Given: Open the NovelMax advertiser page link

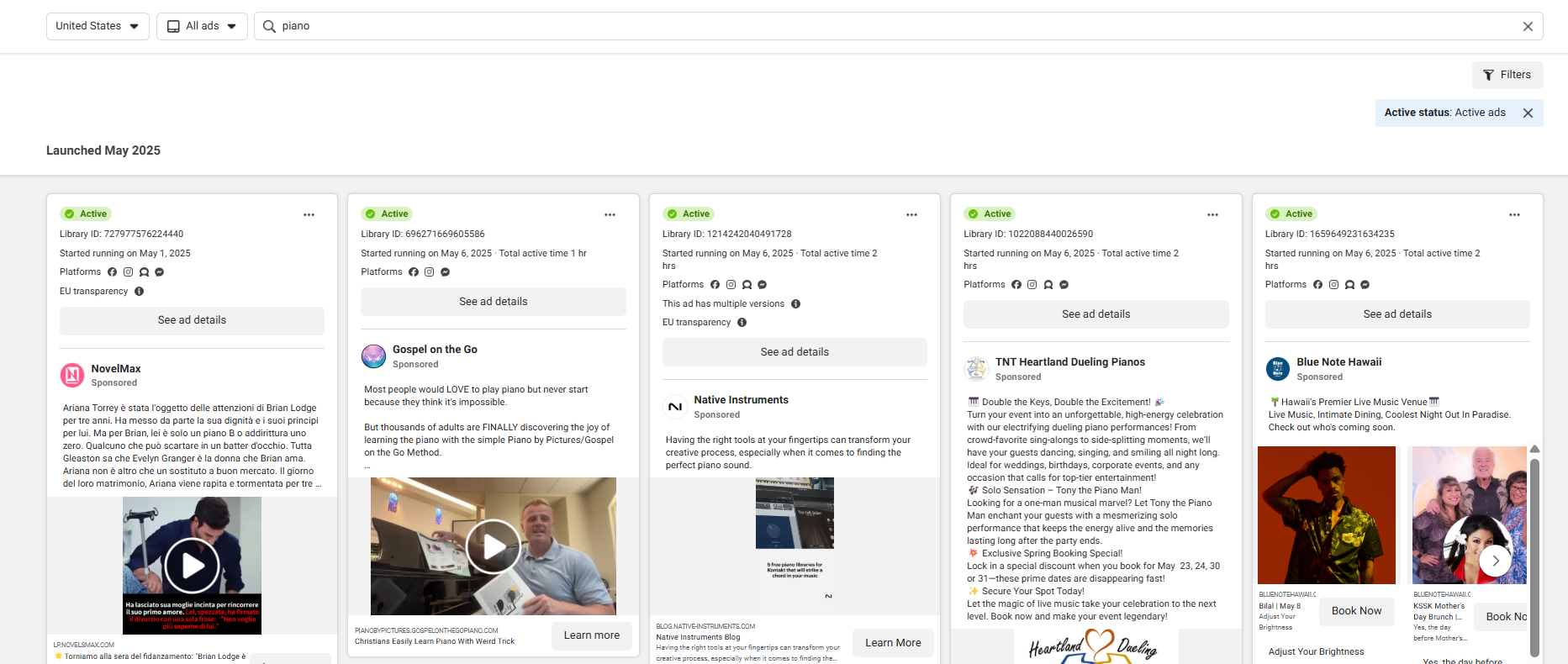Looking at the screenshot, I should [116, 369].
